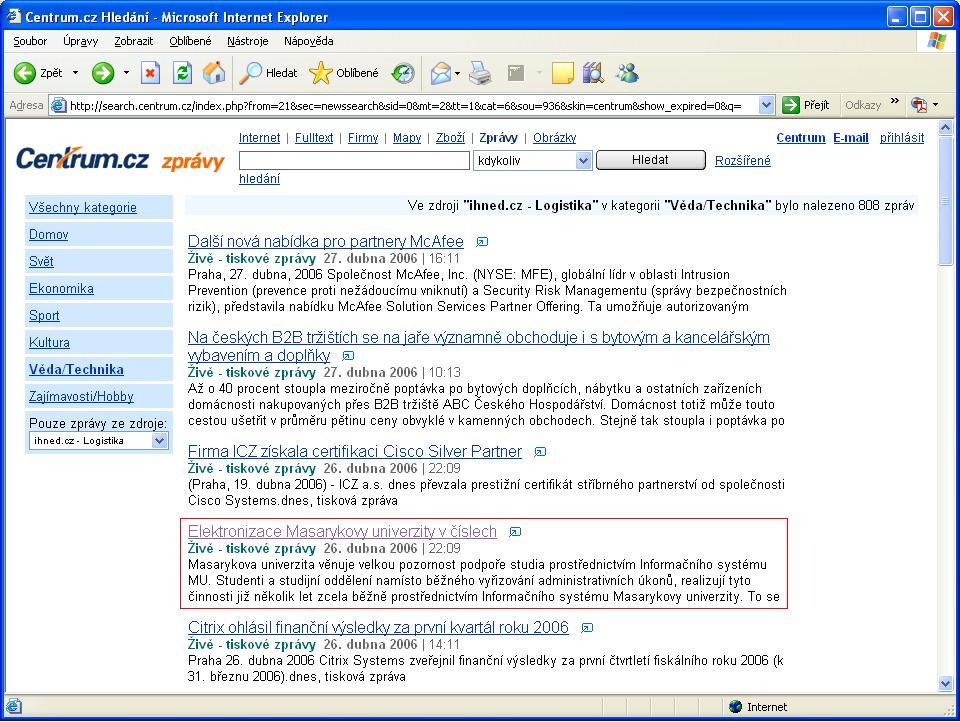960x722 pixels.
Task: Select the Všechny kategorie category link
Action: click(83, 208)
